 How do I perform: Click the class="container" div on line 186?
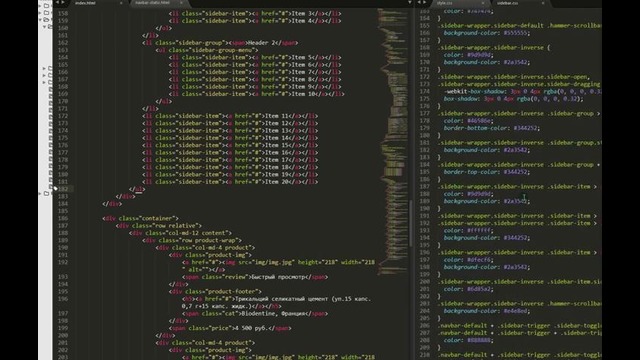[140, 218]
